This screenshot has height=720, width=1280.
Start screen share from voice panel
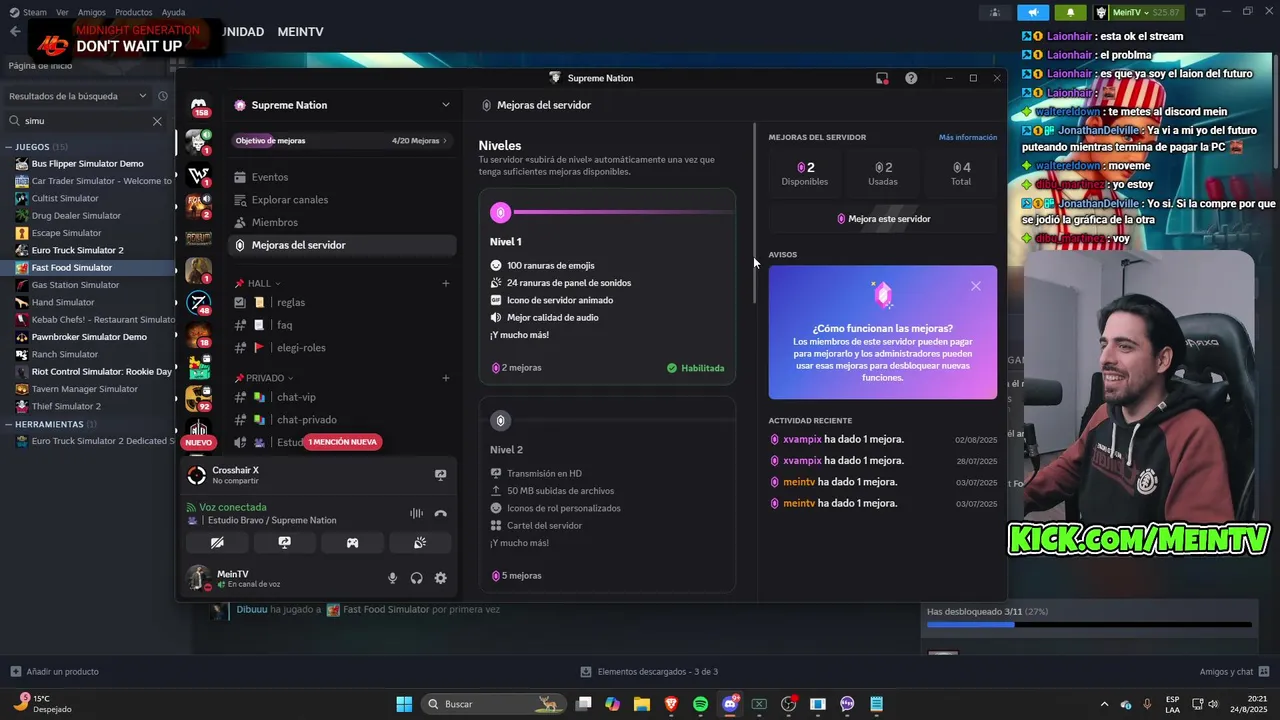(x=285, y=543)
